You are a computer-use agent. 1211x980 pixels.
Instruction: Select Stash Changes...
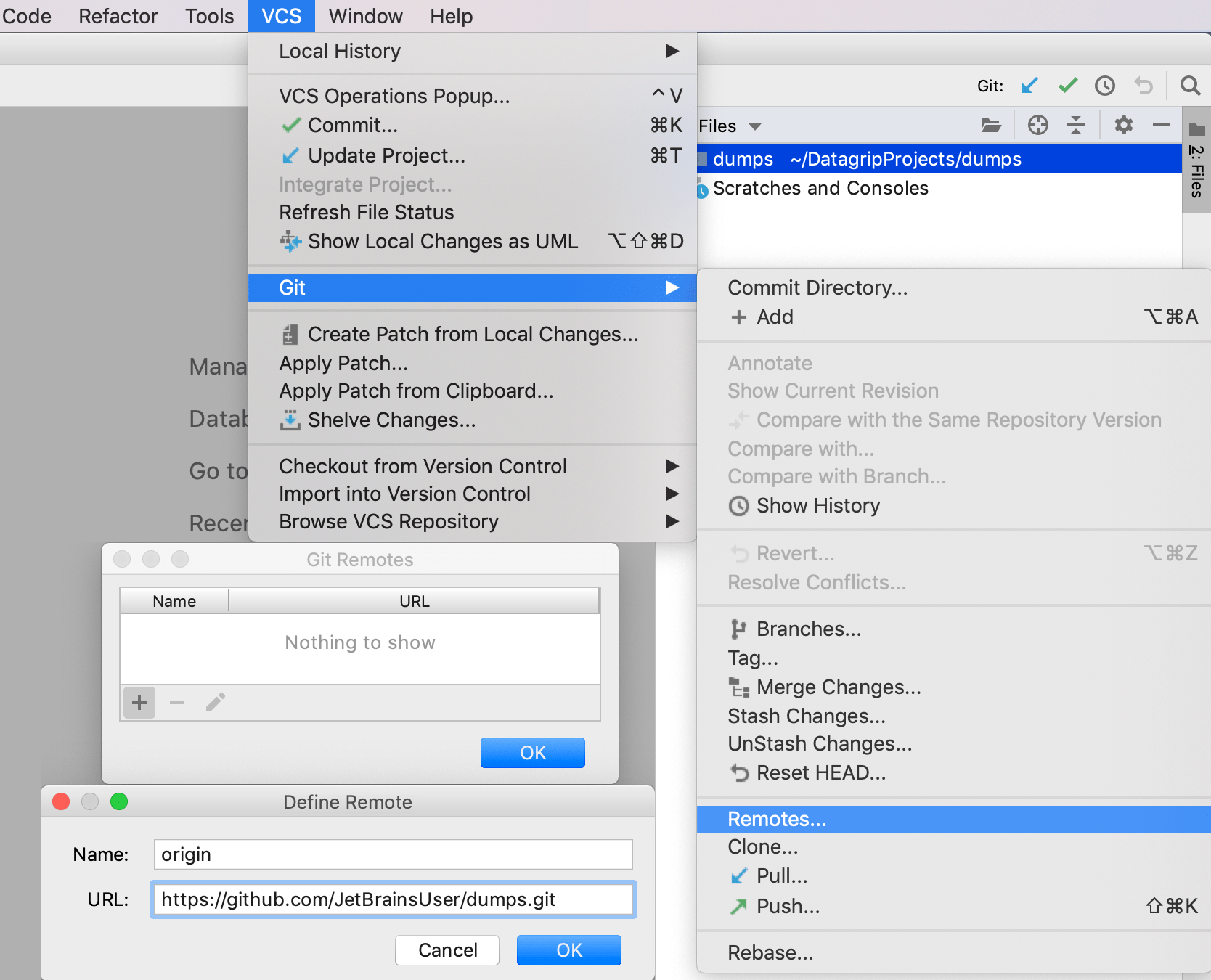click(953, 716)
